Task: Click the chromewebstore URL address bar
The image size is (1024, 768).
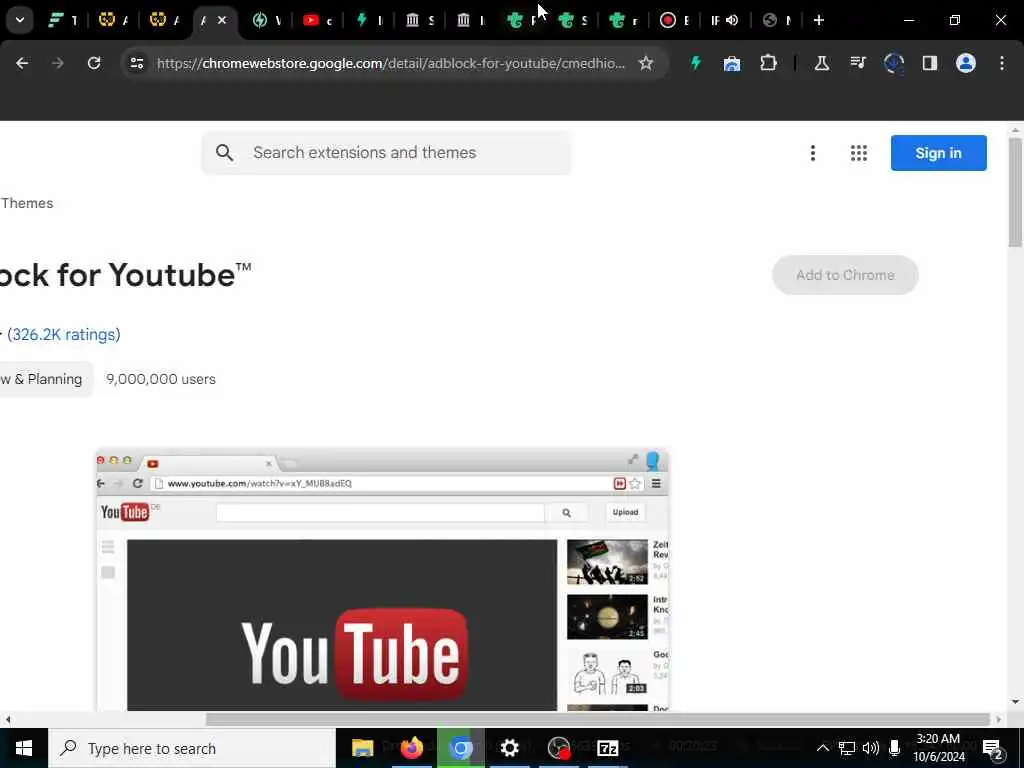Action: point(391,63)
